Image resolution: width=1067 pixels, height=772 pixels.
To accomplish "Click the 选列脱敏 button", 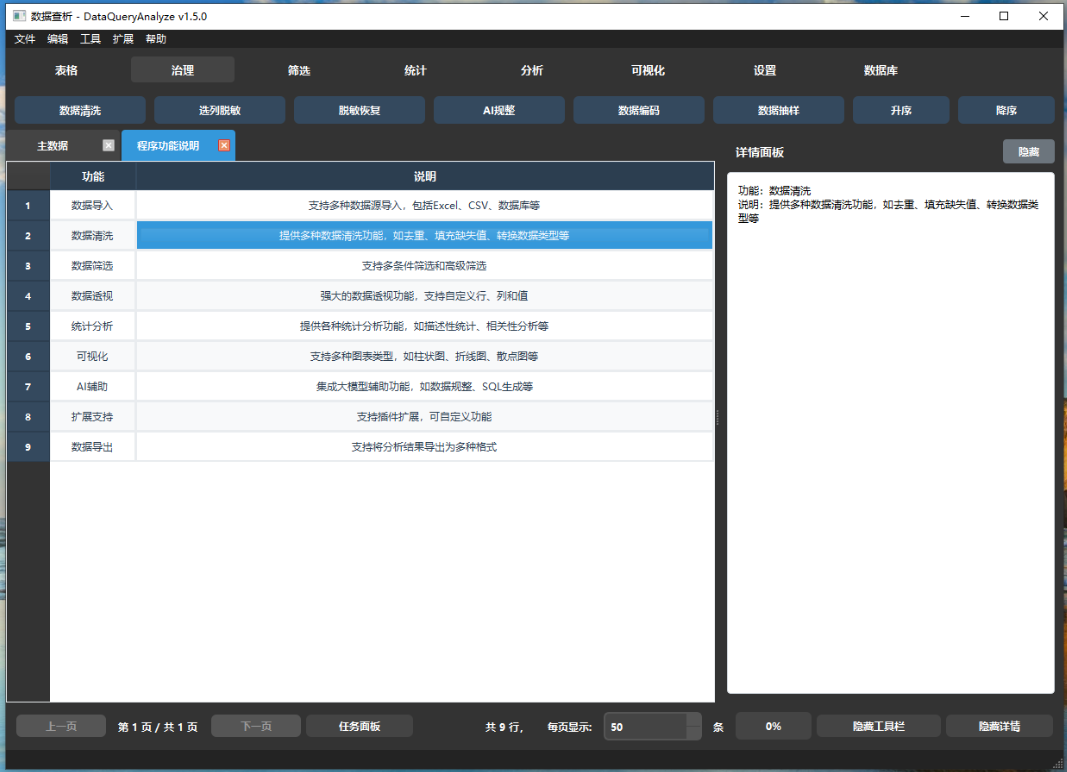I will tap(220, 110).
